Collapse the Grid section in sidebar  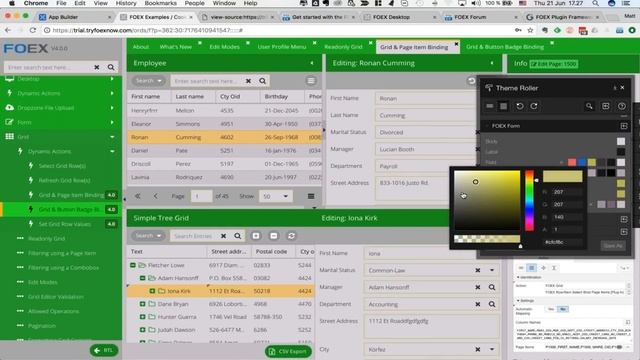(x=112, y=137)
